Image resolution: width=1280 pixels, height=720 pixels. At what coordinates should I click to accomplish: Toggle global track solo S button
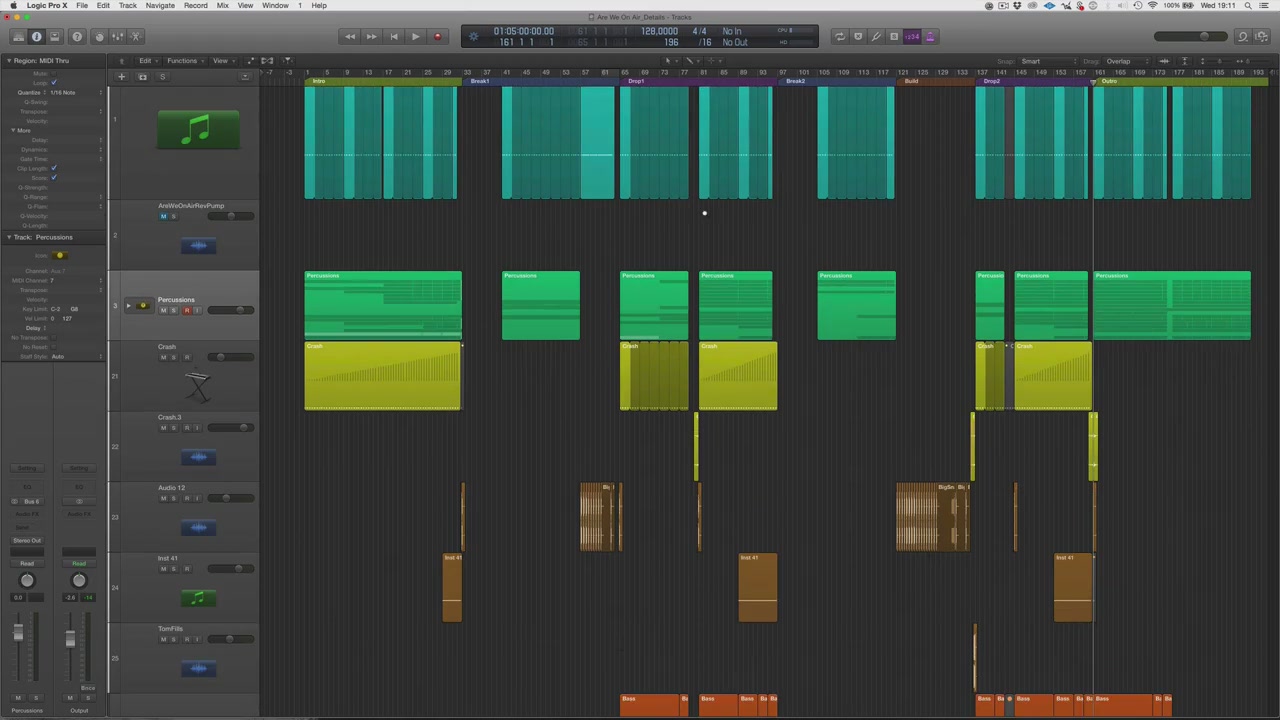(162, 77)
